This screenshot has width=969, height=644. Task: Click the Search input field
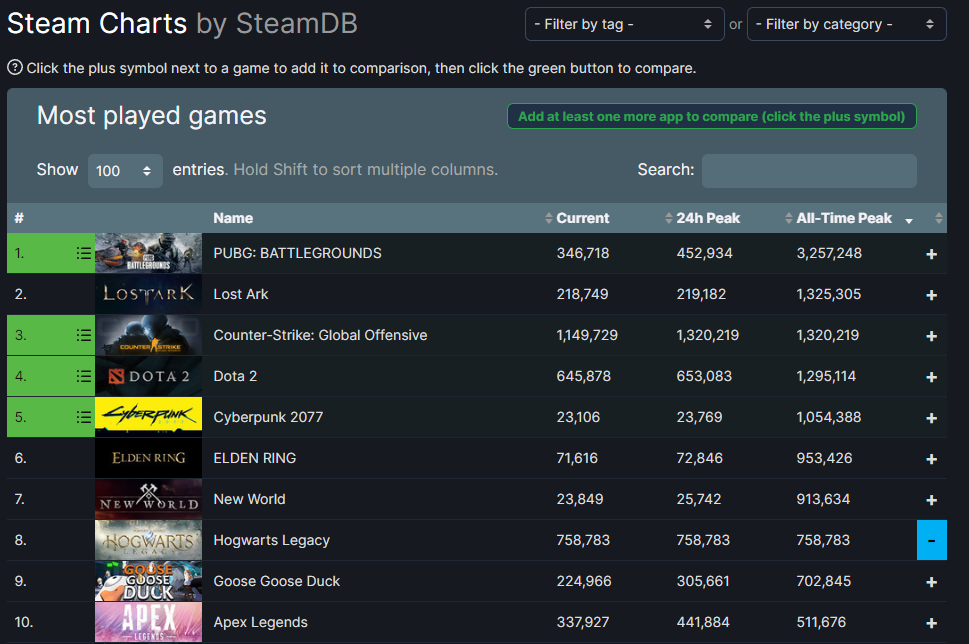tap(808, 171)
